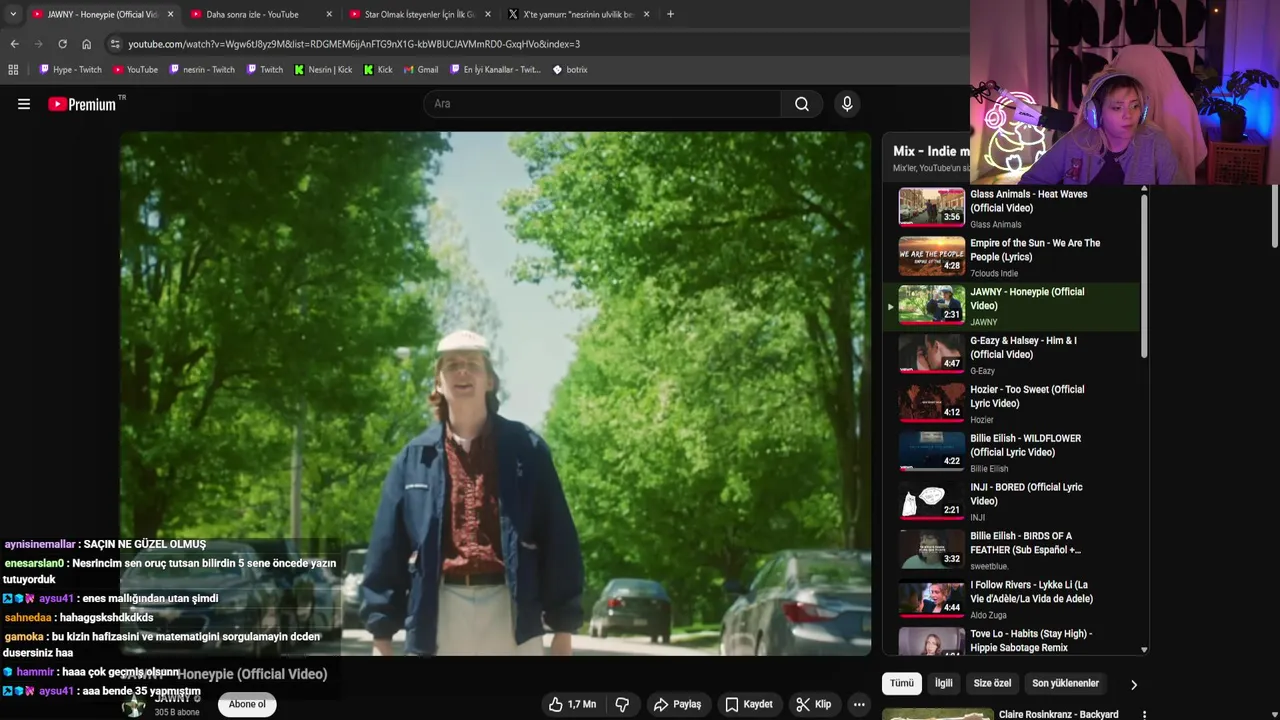The height and width of the screenshot is (720, 1280).
Task: Open Claire Rosinkranz - Backyard suggestion
Action: tap(1058, 714)
